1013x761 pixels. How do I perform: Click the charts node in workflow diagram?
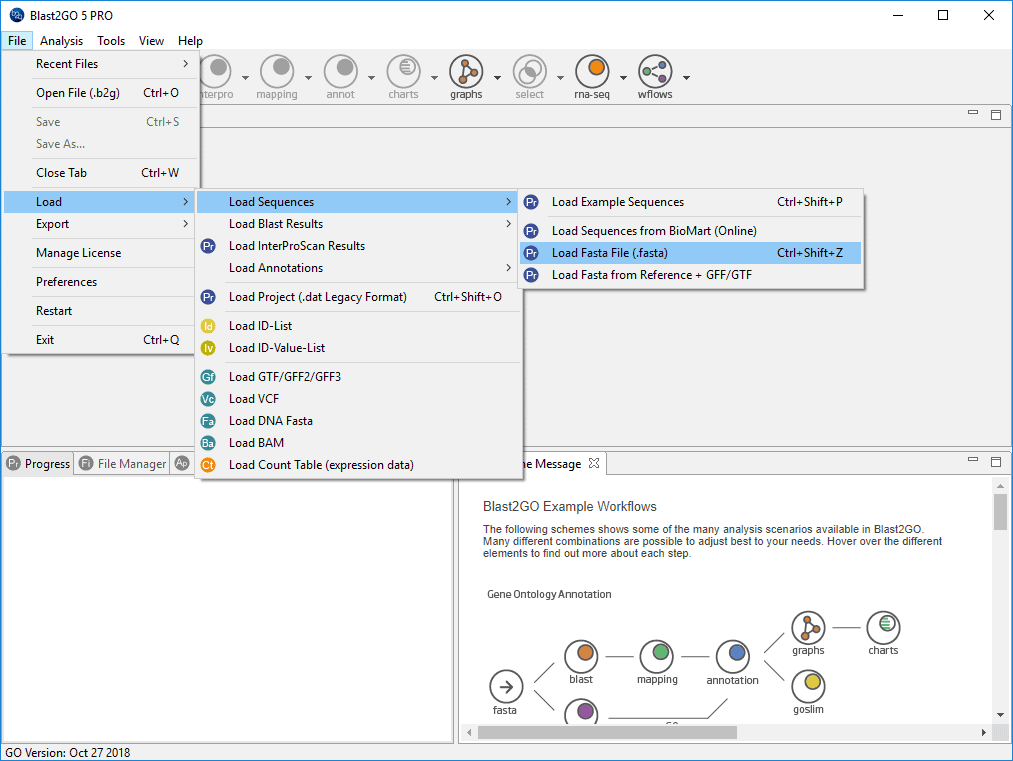point(883,627)
